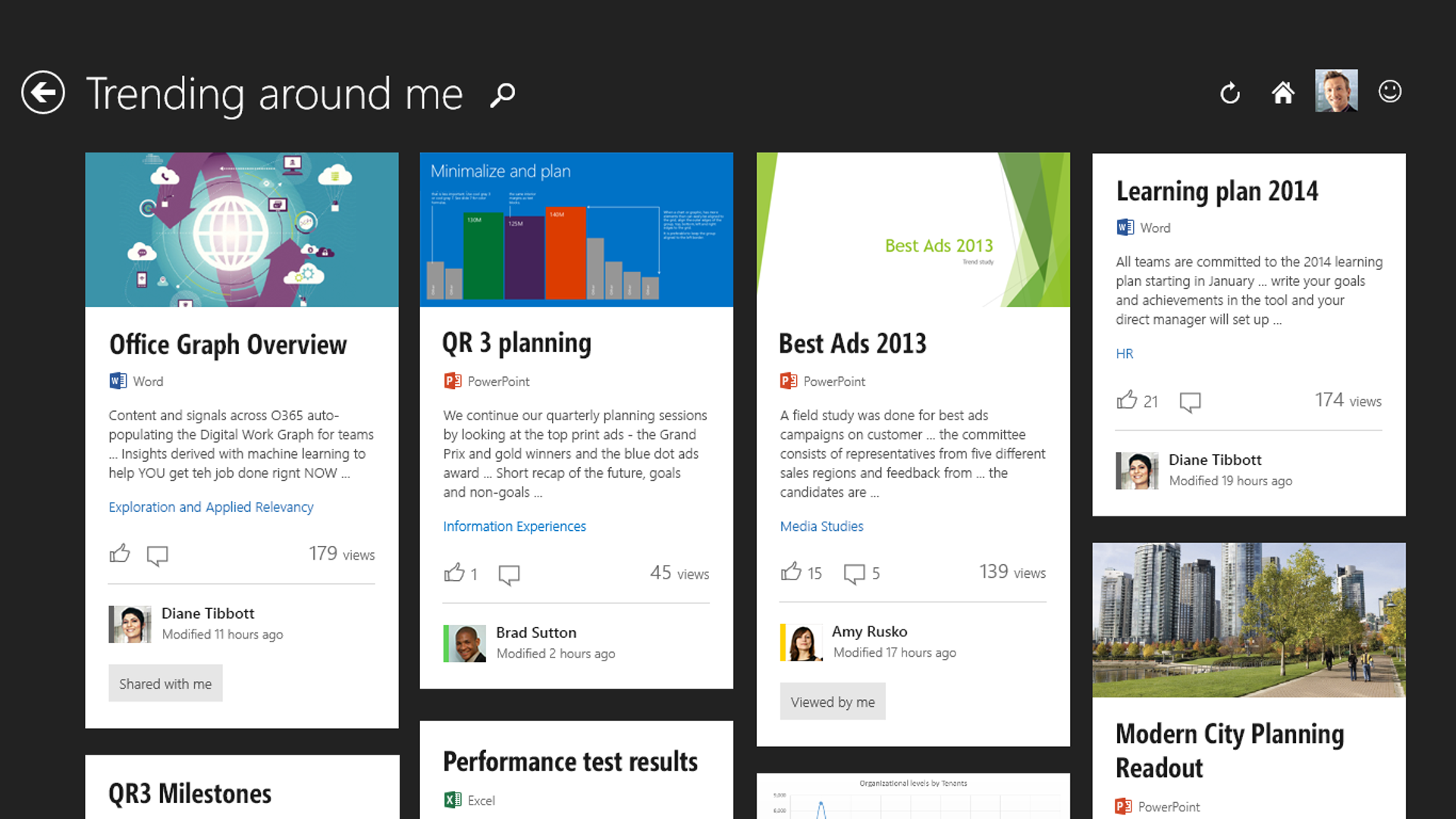This screenshot has height=819, width=1456.
Task: Open comments on Best Ads 2013
Action: 855,574
